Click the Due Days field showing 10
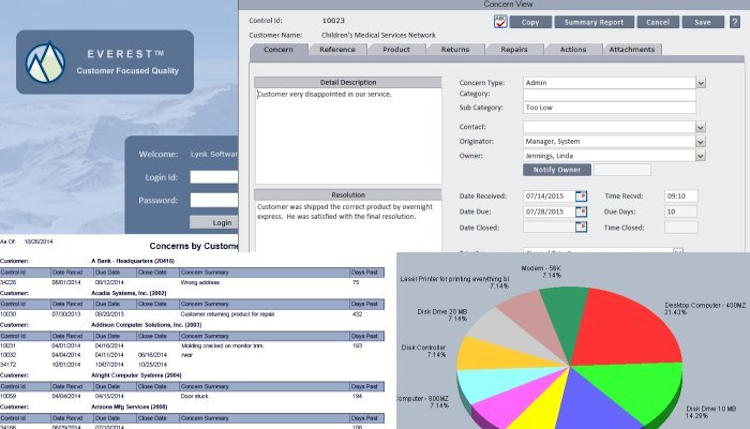Viewport: 750px width, 429px height. 681,211
